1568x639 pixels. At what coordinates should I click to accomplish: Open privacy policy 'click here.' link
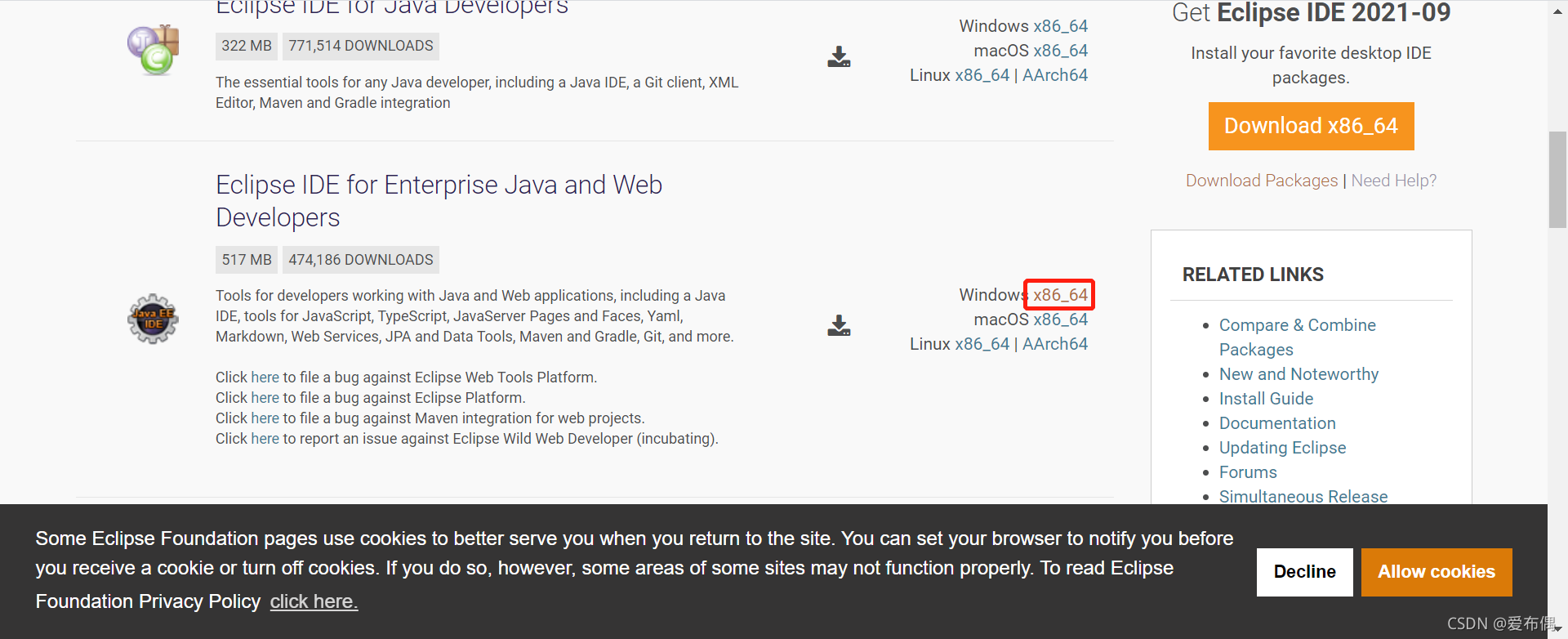tap(314, 601)
